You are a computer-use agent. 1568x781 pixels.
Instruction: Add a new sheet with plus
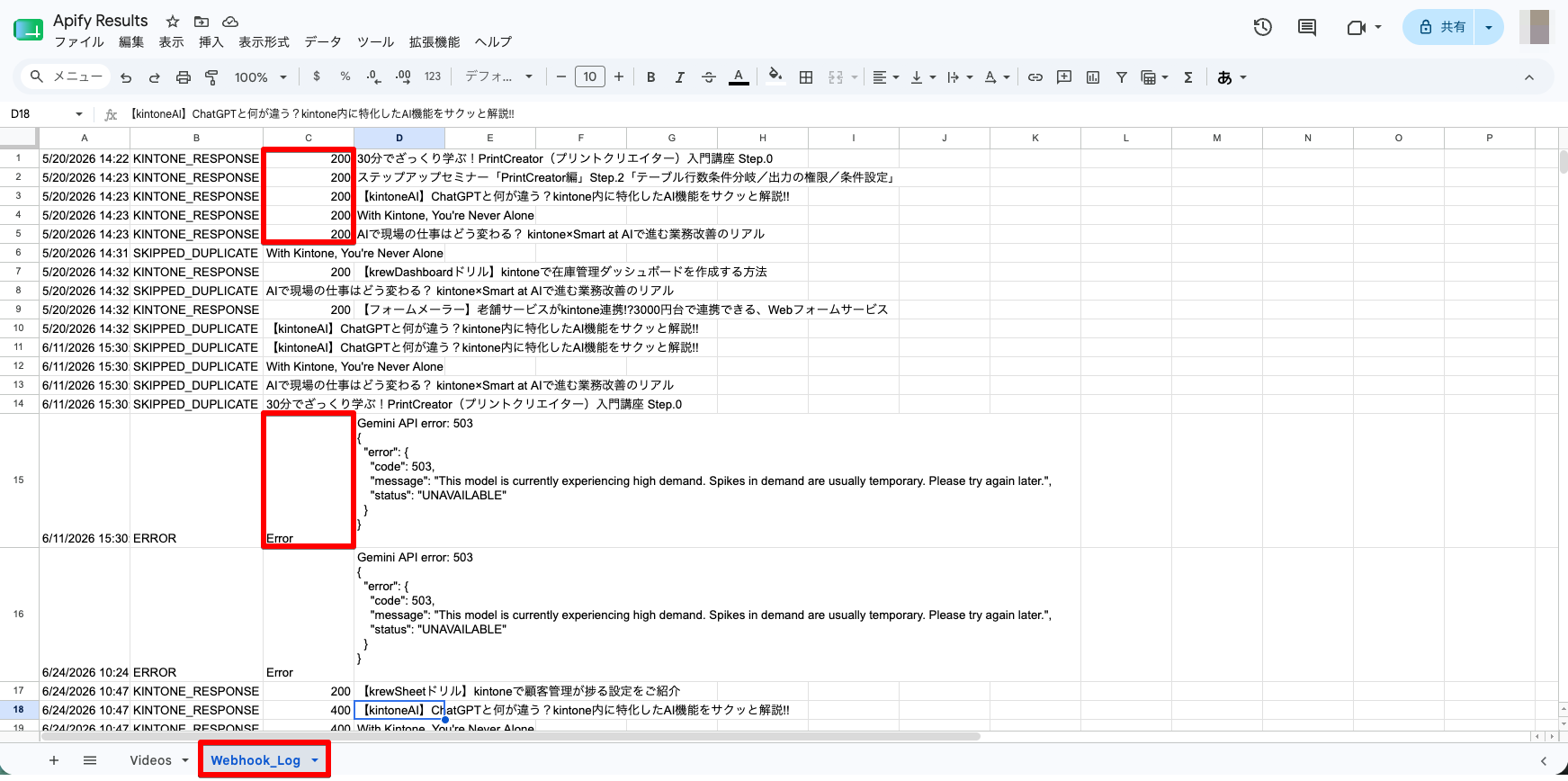[x=54, y=760]
